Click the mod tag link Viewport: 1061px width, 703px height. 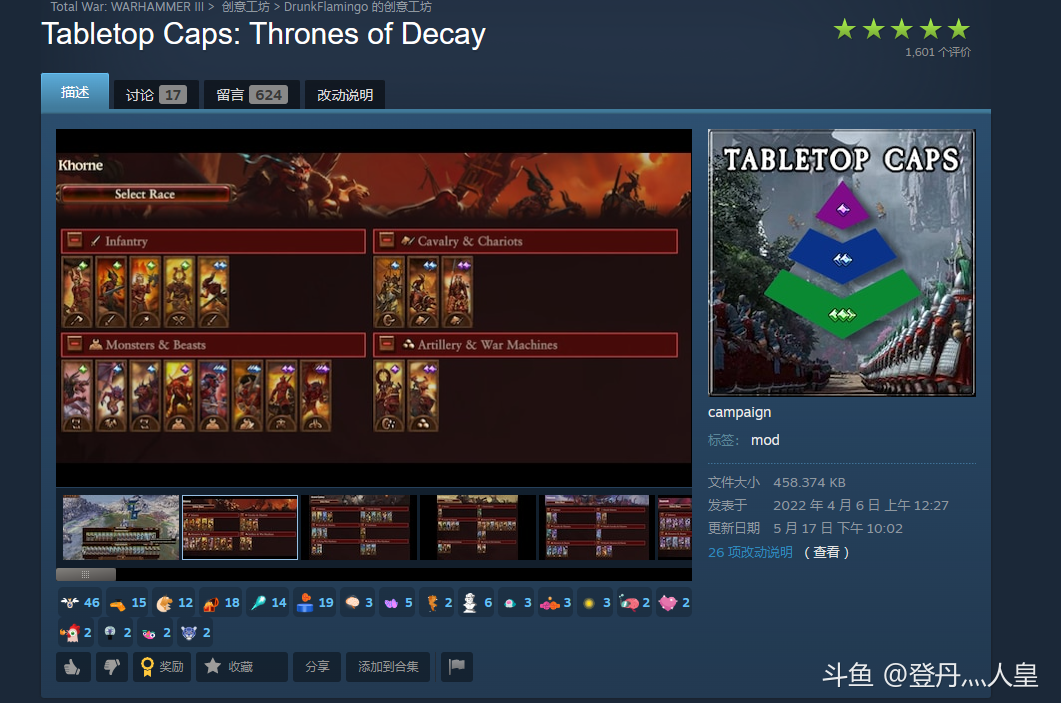(x=765, y=440)
